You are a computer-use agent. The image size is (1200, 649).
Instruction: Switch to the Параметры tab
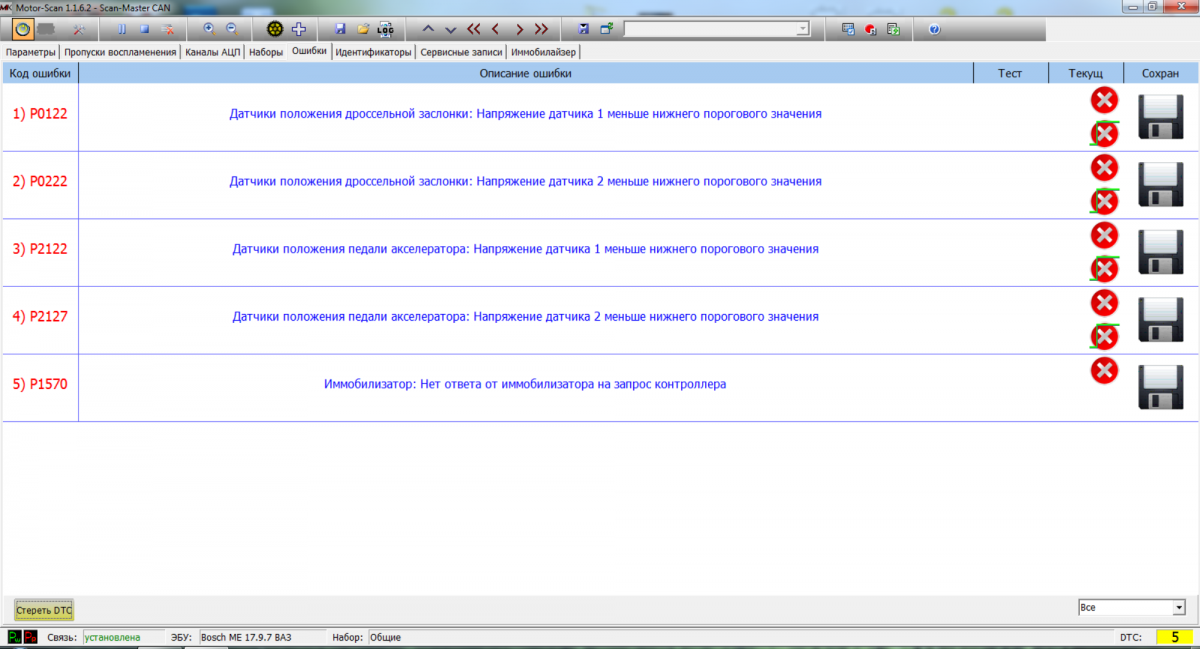point(30,51)
